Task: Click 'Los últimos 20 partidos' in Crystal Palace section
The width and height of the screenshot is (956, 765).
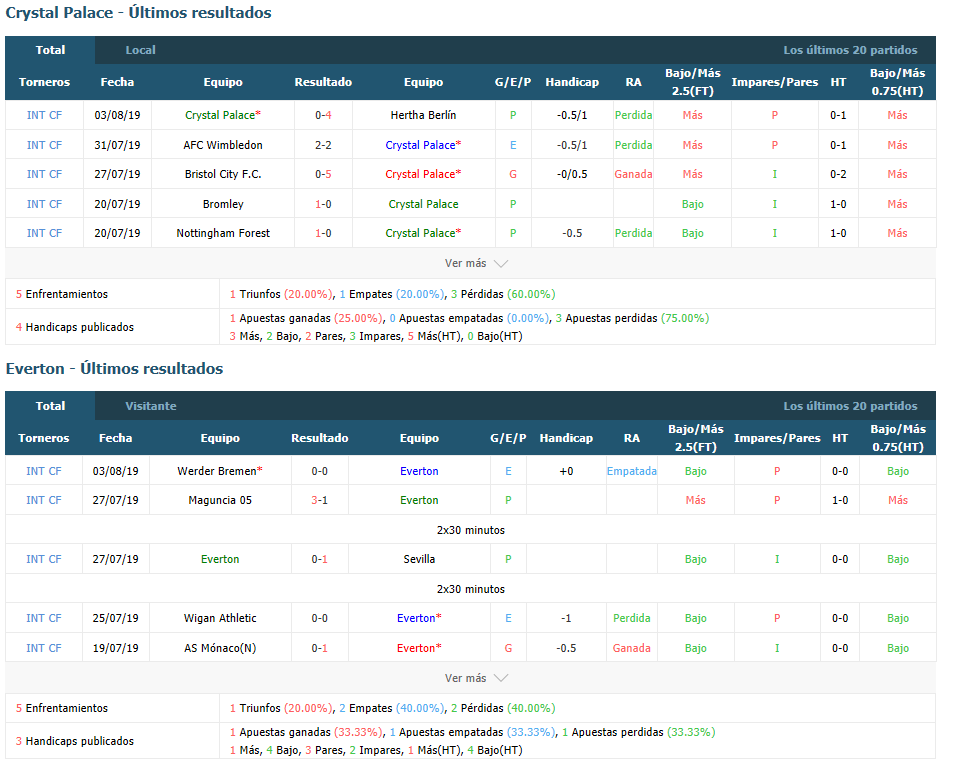Action: [x=850, y=50]
